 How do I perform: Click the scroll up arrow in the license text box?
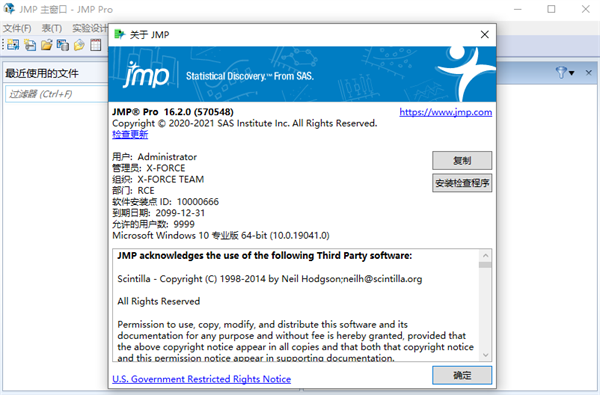485,255
